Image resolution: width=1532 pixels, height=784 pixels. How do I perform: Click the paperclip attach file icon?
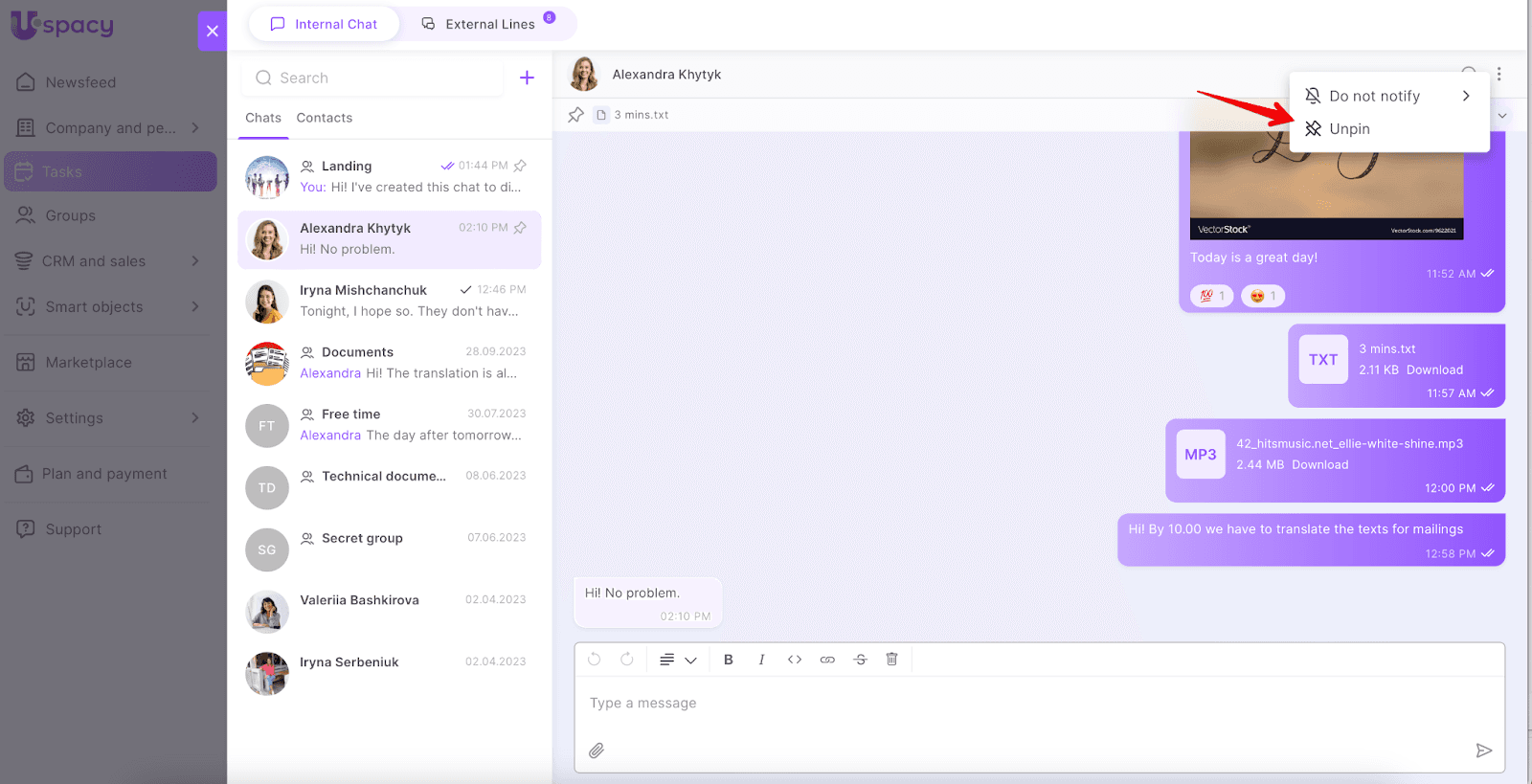(x=597, y=750)
